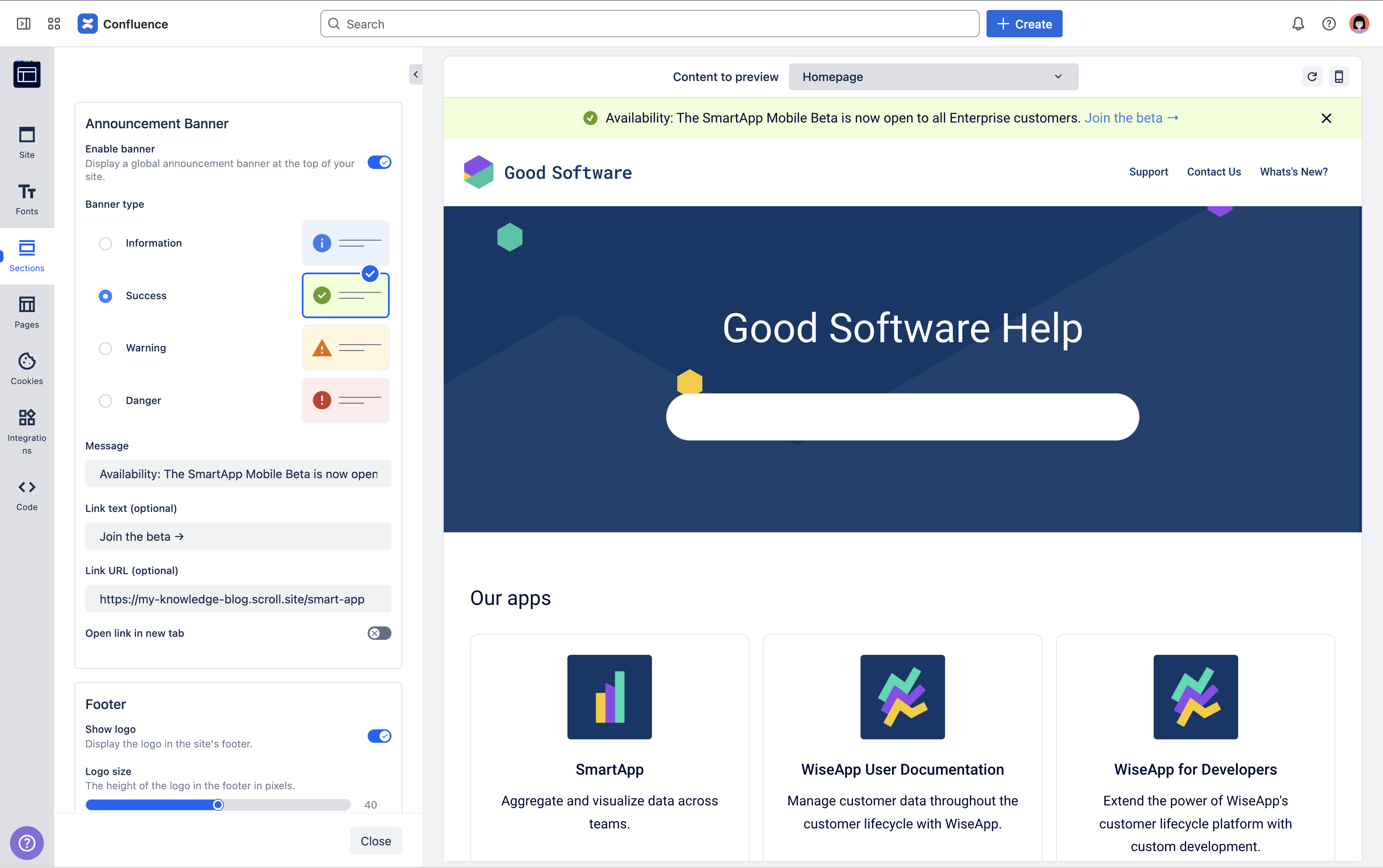Expand the Content to preview Homepage dropdown
The height and width of the screenshot is (868, 1383).
click(x=933, y=77)
